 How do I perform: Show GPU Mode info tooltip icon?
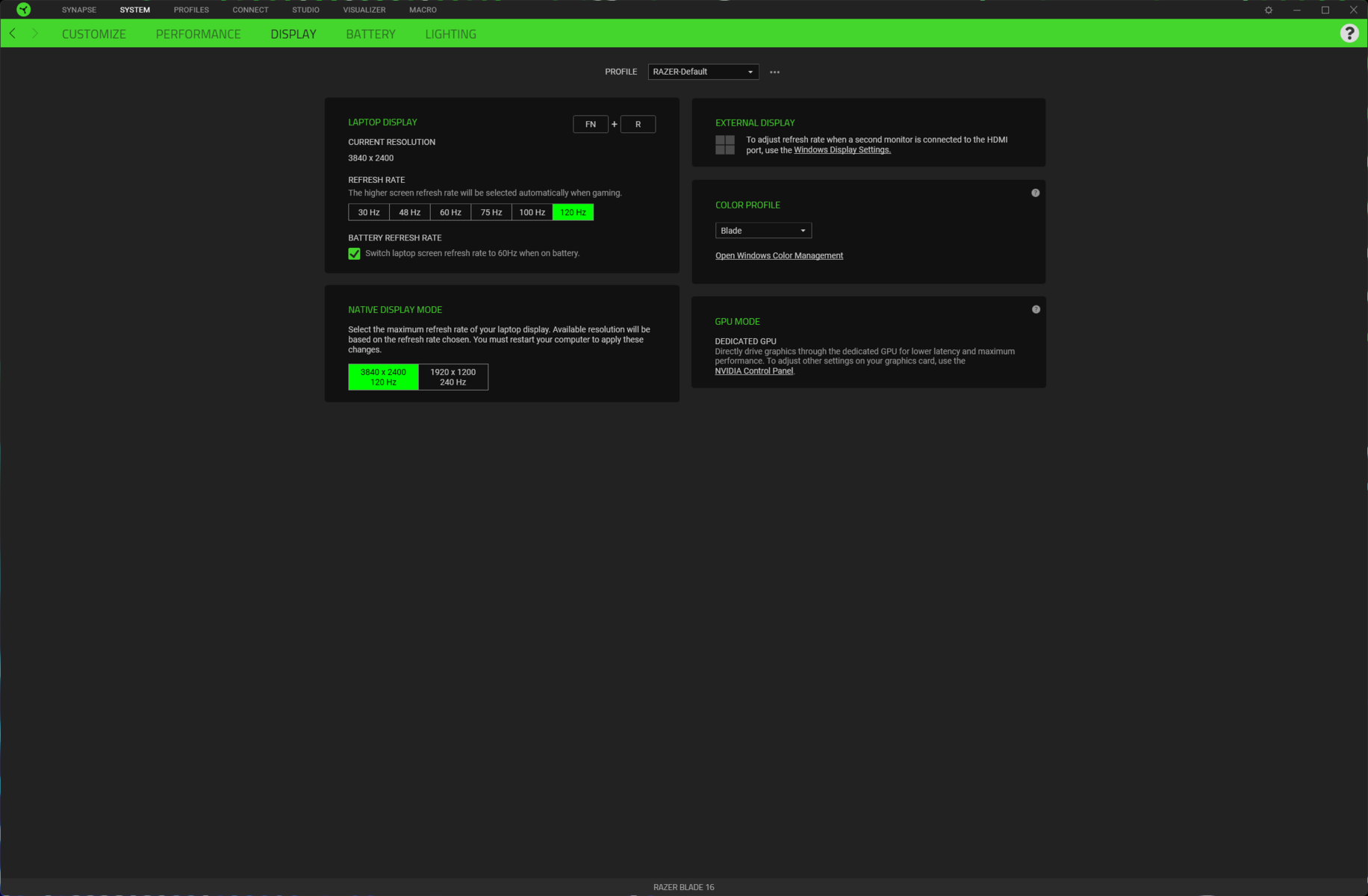click(x=1036, y=309)
